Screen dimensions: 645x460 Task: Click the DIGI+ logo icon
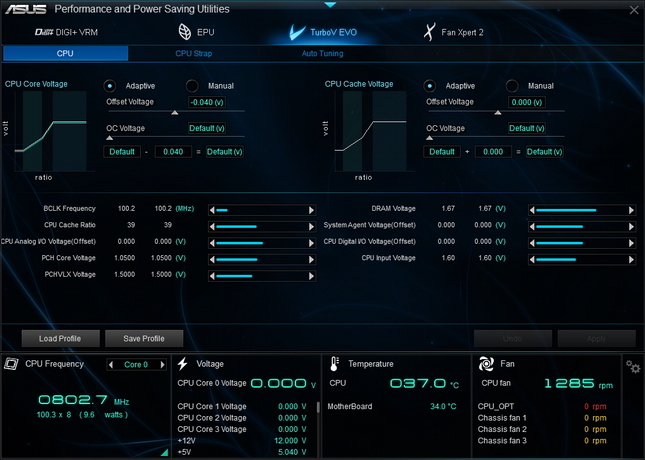click(x=44, y=32)
